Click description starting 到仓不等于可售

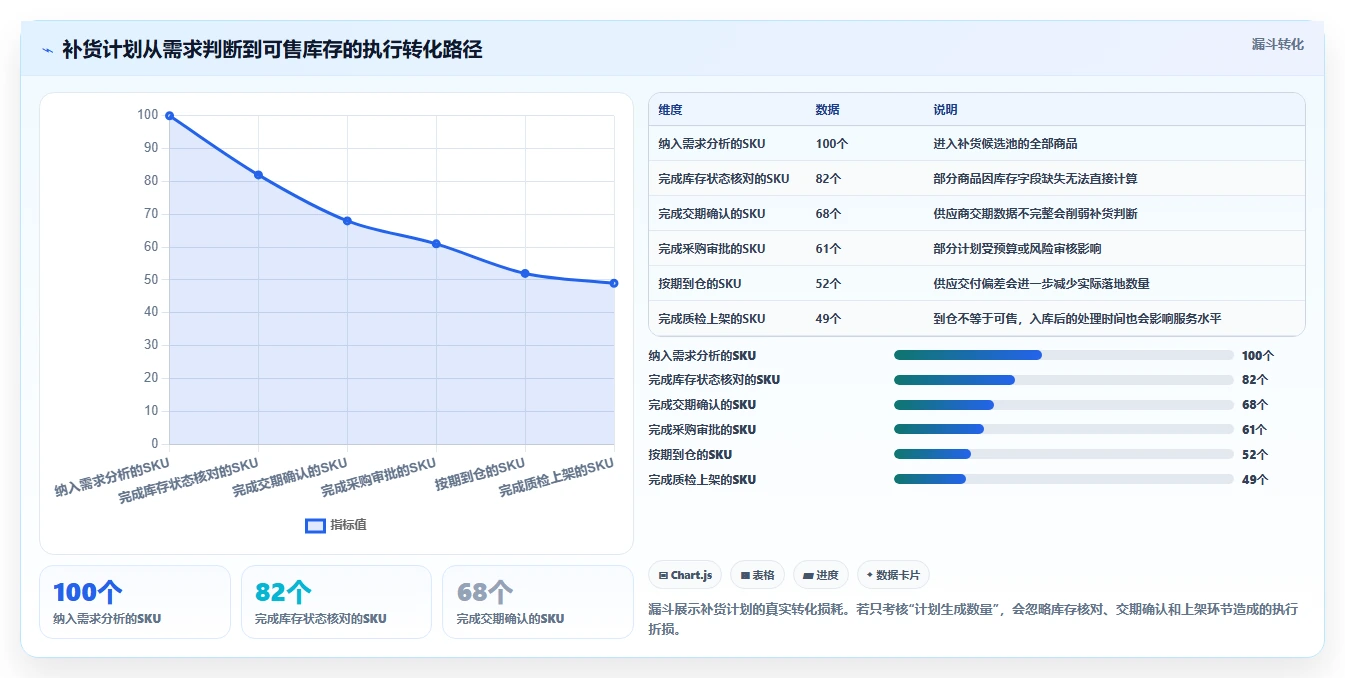(1078, 319)
